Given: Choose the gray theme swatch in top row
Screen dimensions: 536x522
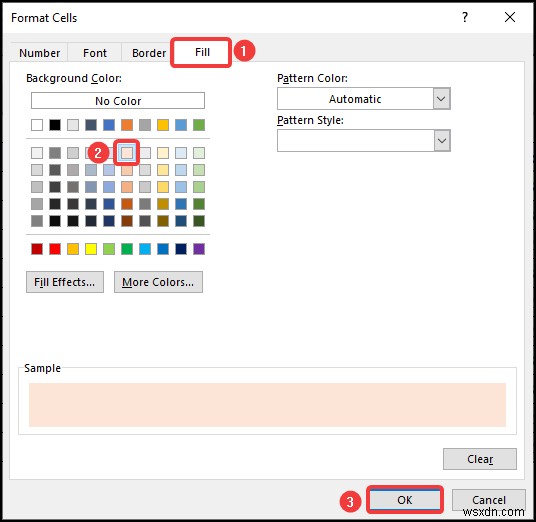Looking at the screenshot, I should [145, 125].
